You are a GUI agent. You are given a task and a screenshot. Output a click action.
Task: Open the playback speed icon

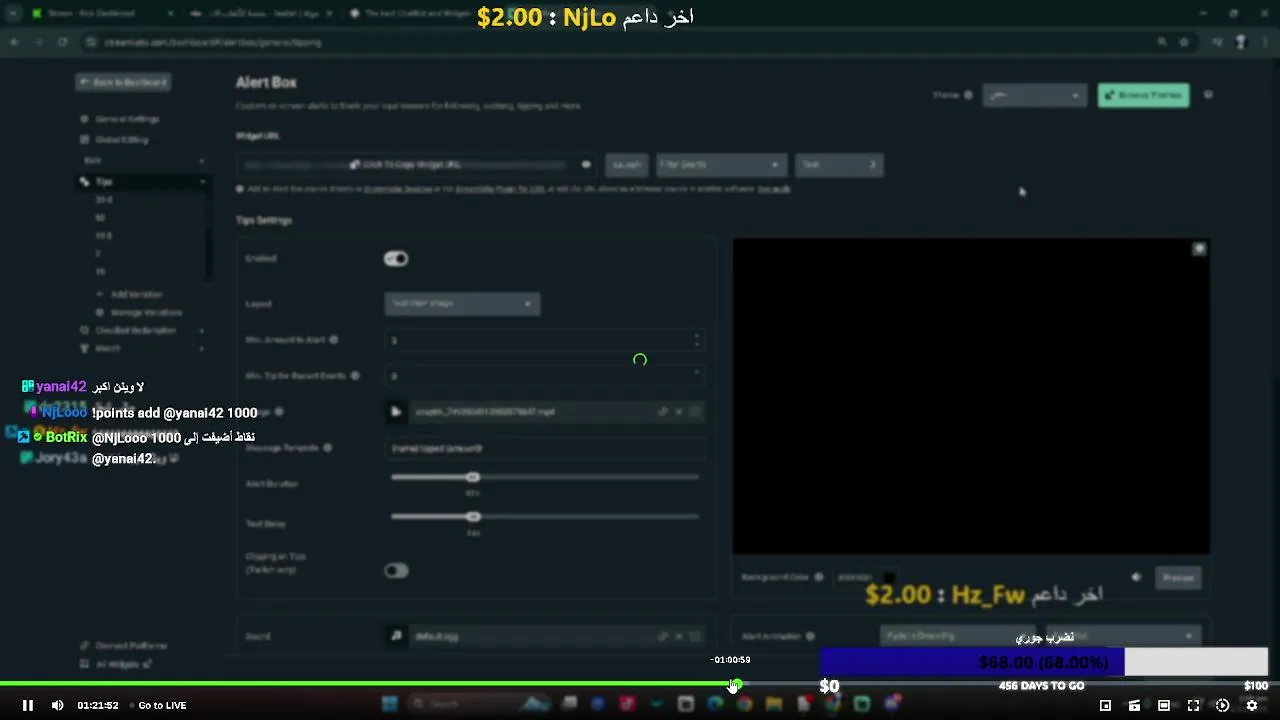click(x=1222, y=705)
